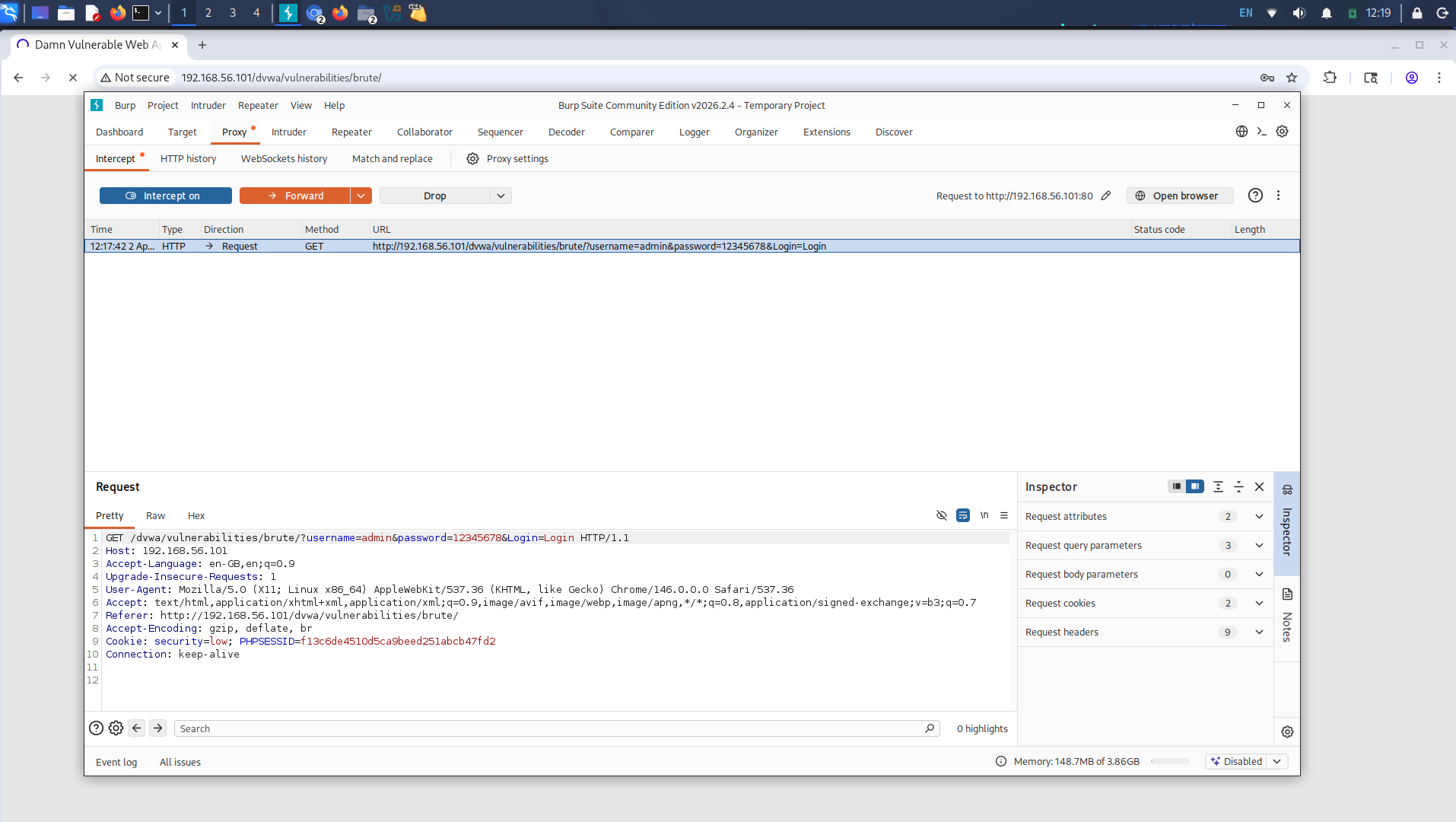The image size is (1456, 822).
Task: Drop the intercepted request
Action: click(x=434, y=196)
